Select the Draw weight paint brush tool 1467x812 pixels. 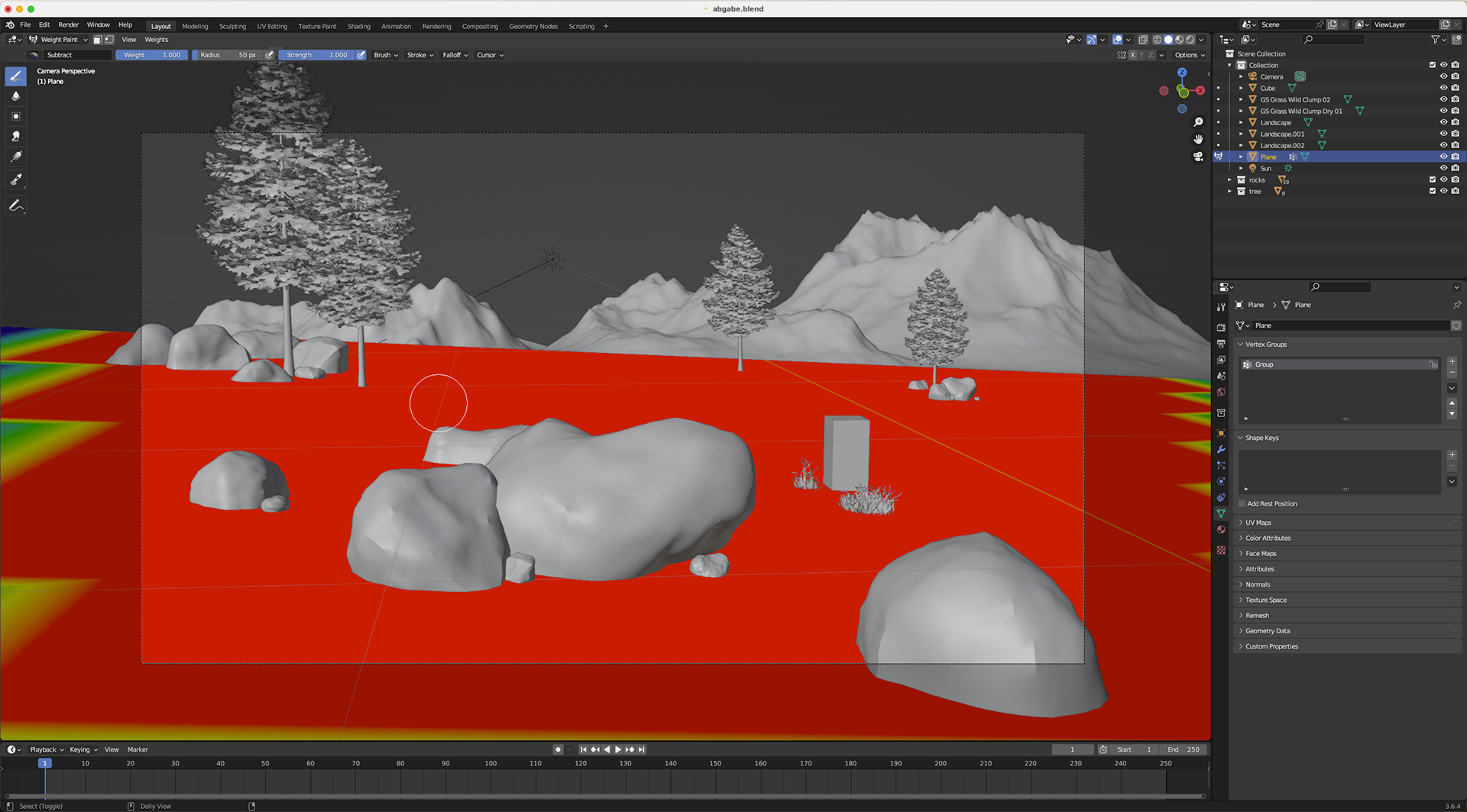tap(15, 76)
